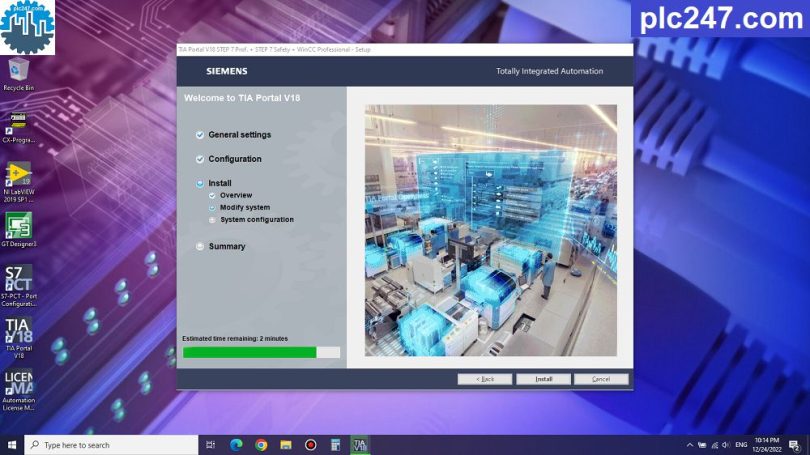Open the taskbar clock and date
Image resolution: width=810 pixels, height=455 pixels.
click(x=767, y=445)
